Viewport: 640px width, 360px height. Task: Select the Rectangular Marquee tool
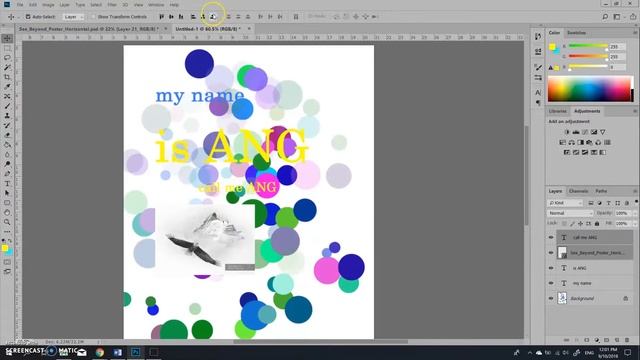(7, 48)
